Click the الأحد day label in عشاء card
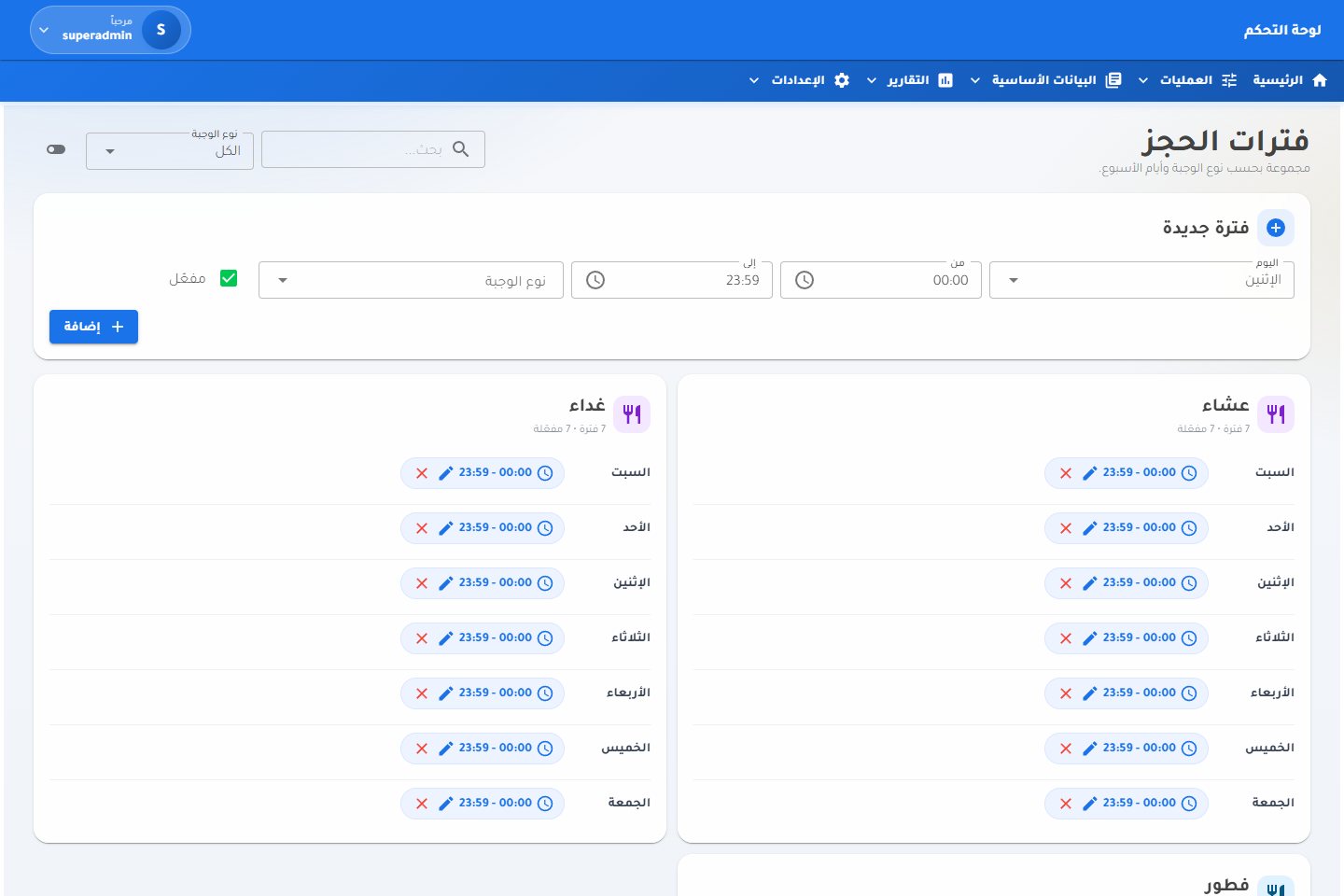This screenshot has height=896, width=1344. coord(1281,528)
